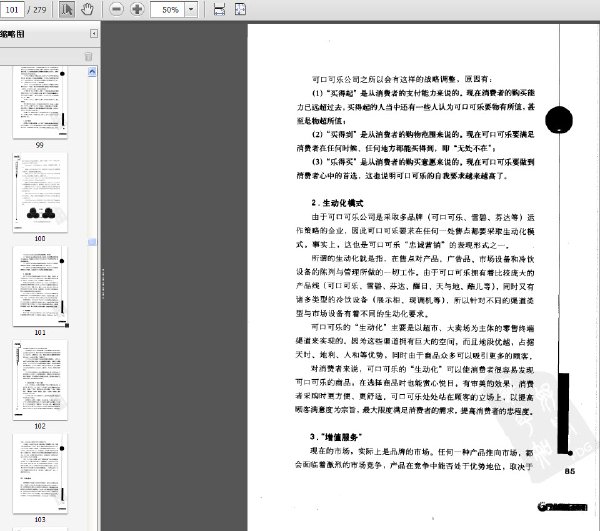Click the total page count '/ 279'
Screen dimensions: 600x531
tap(37, 10)
